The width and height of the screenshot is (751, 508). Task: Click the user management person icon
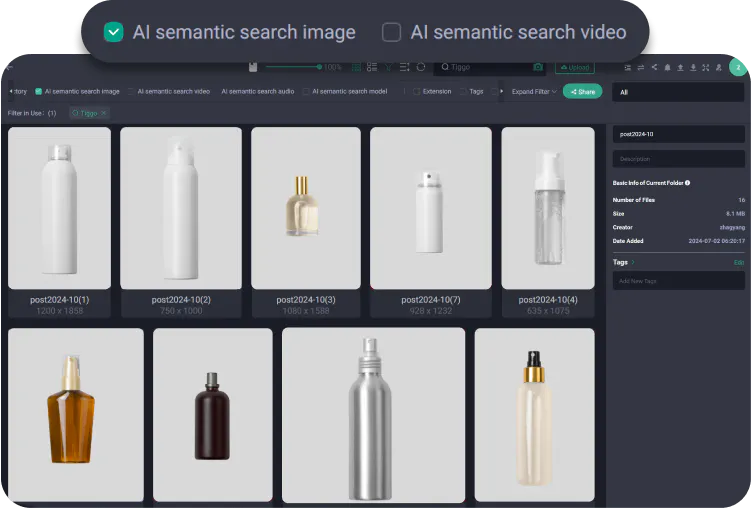pos(718,68)
